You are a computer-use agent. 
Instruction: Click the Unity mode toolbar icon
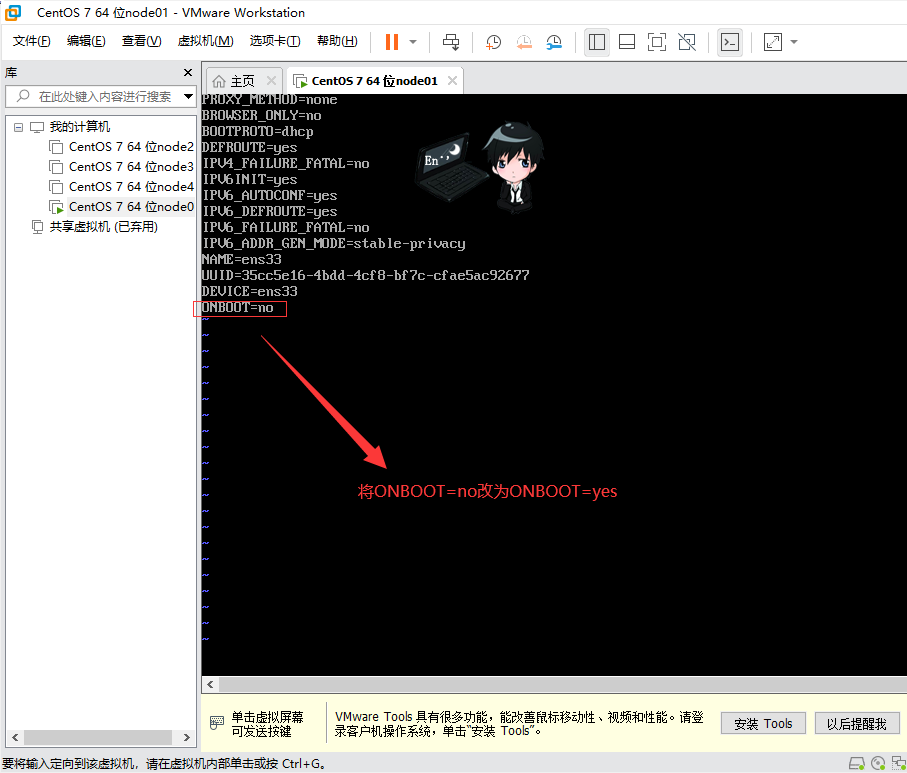(687, 42)
